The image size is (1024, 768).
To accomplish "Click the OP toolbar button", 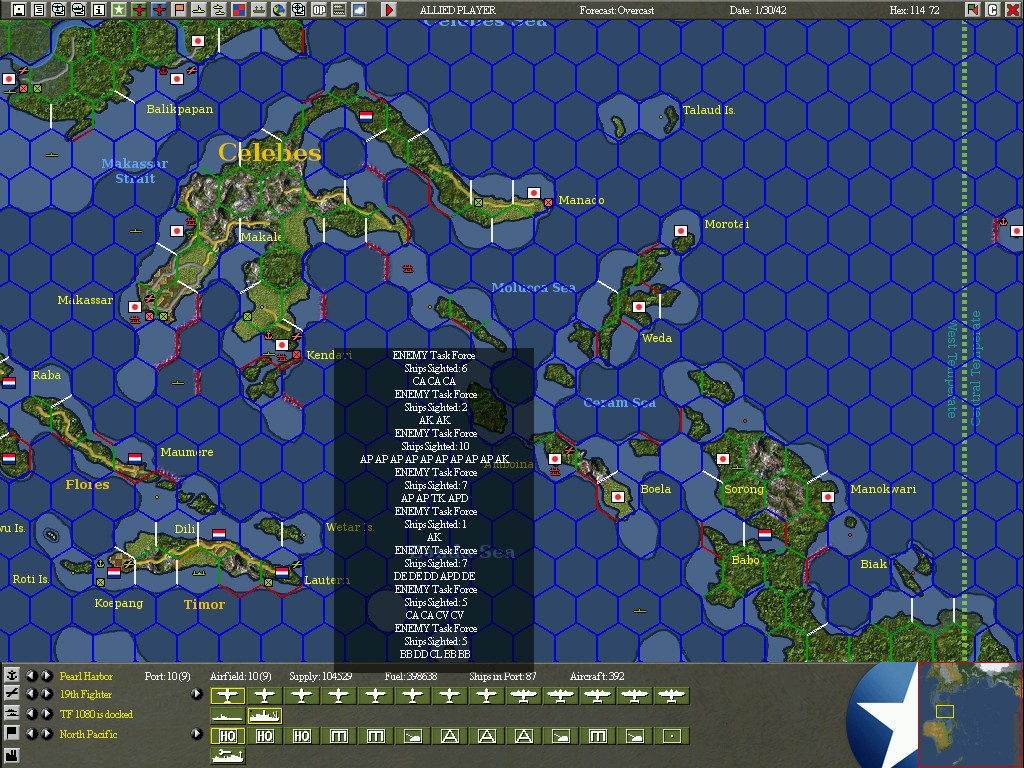I will 319,9.
